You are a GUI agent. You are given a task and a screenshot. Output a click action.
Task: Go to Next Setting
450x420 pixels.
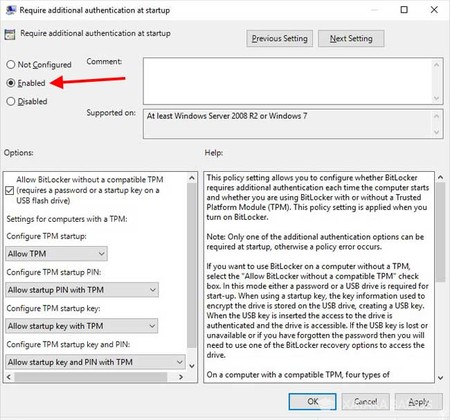[351, 39]
